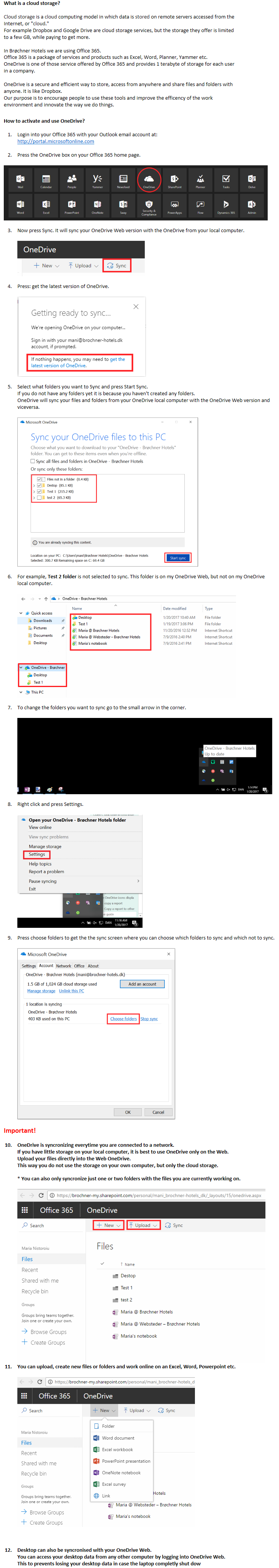The image size is (279, 1568).
Task: Launch the Yammer tile
Action: pos(97,180)
